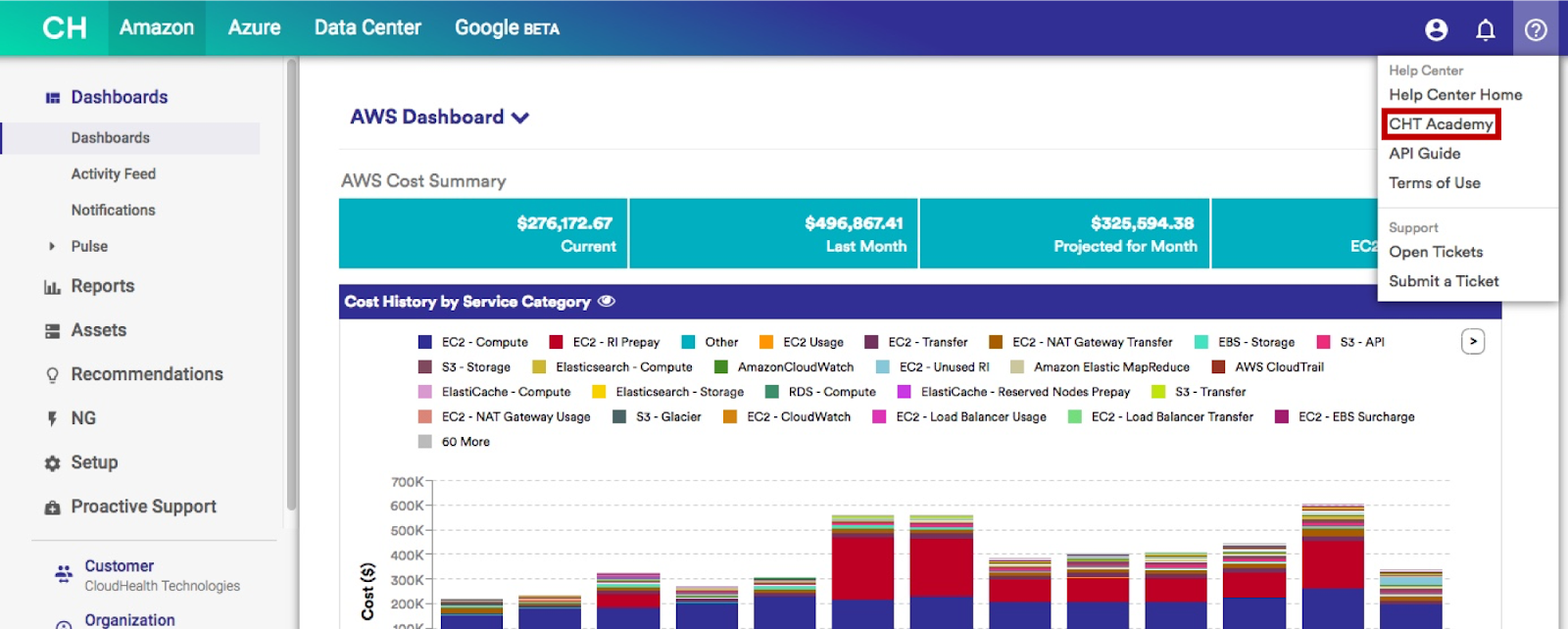Switch to the Data Center tab
1568x629 pixels.
point(367,27)
